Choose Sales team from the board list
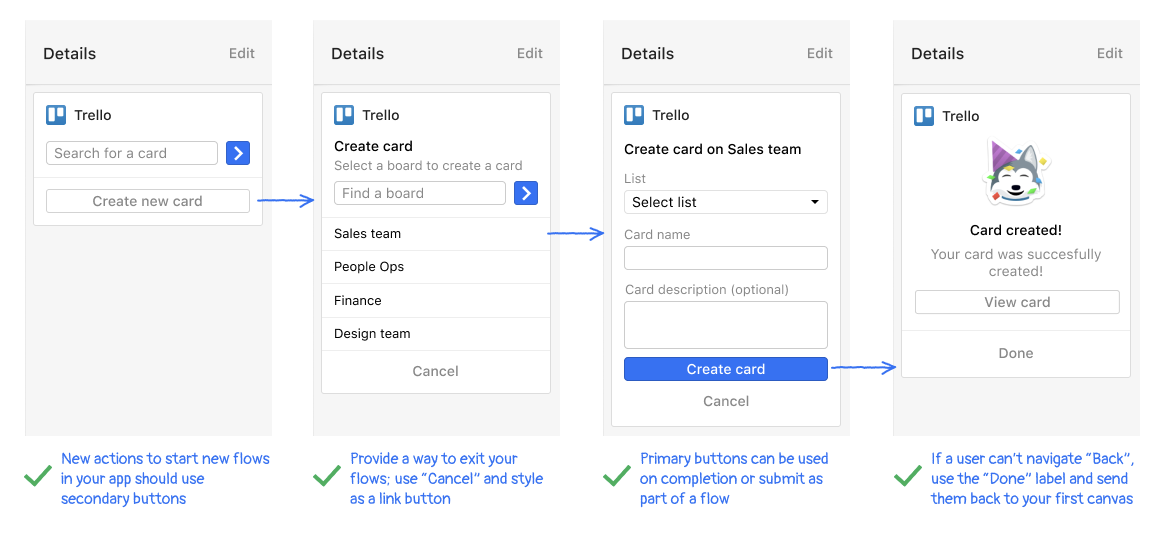1157x533 pixels. [x=435, y=234]
